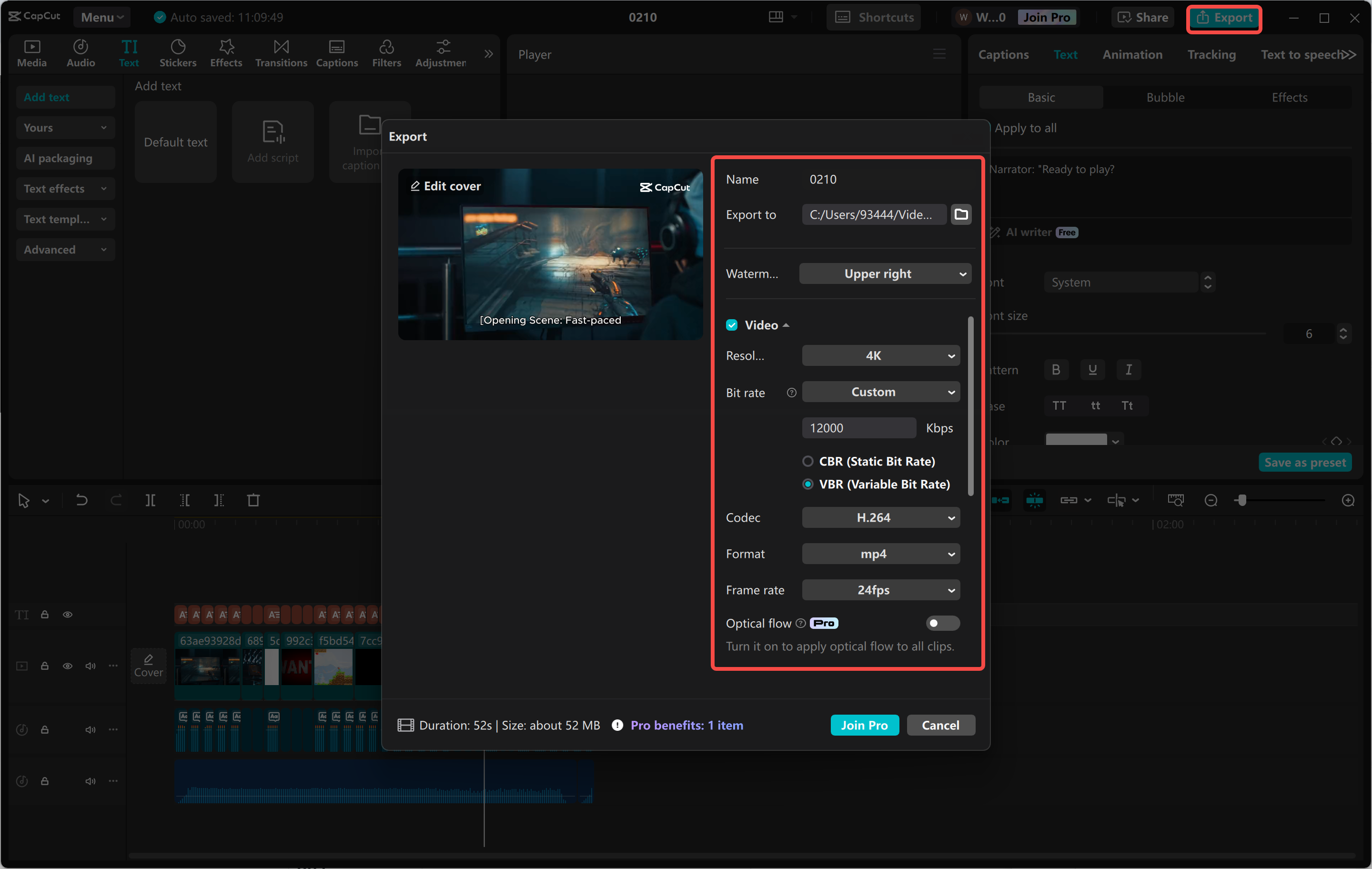Open the export destination folder picker
Image resolution: width=1372 pixels, height=869 pixels.
961,214
